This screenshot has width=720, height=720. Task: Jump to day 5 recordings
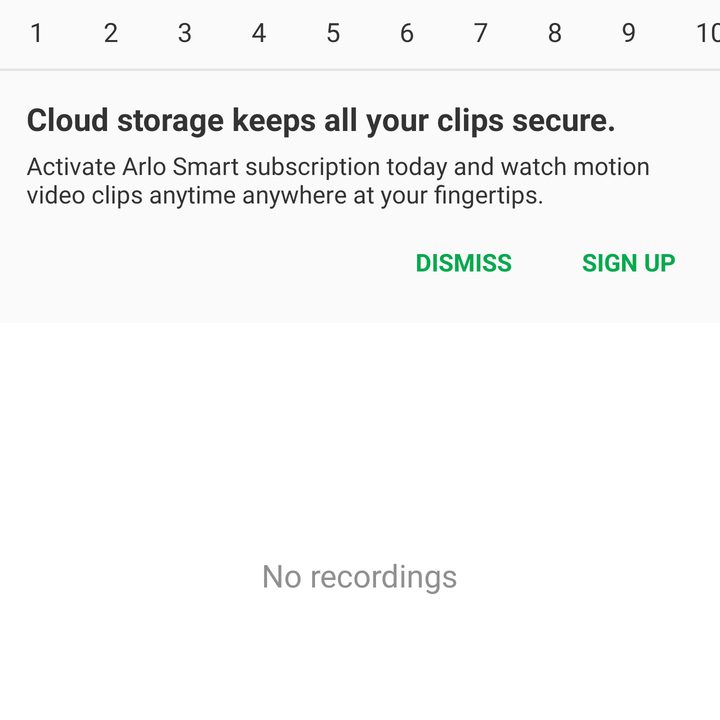point(333,33)
